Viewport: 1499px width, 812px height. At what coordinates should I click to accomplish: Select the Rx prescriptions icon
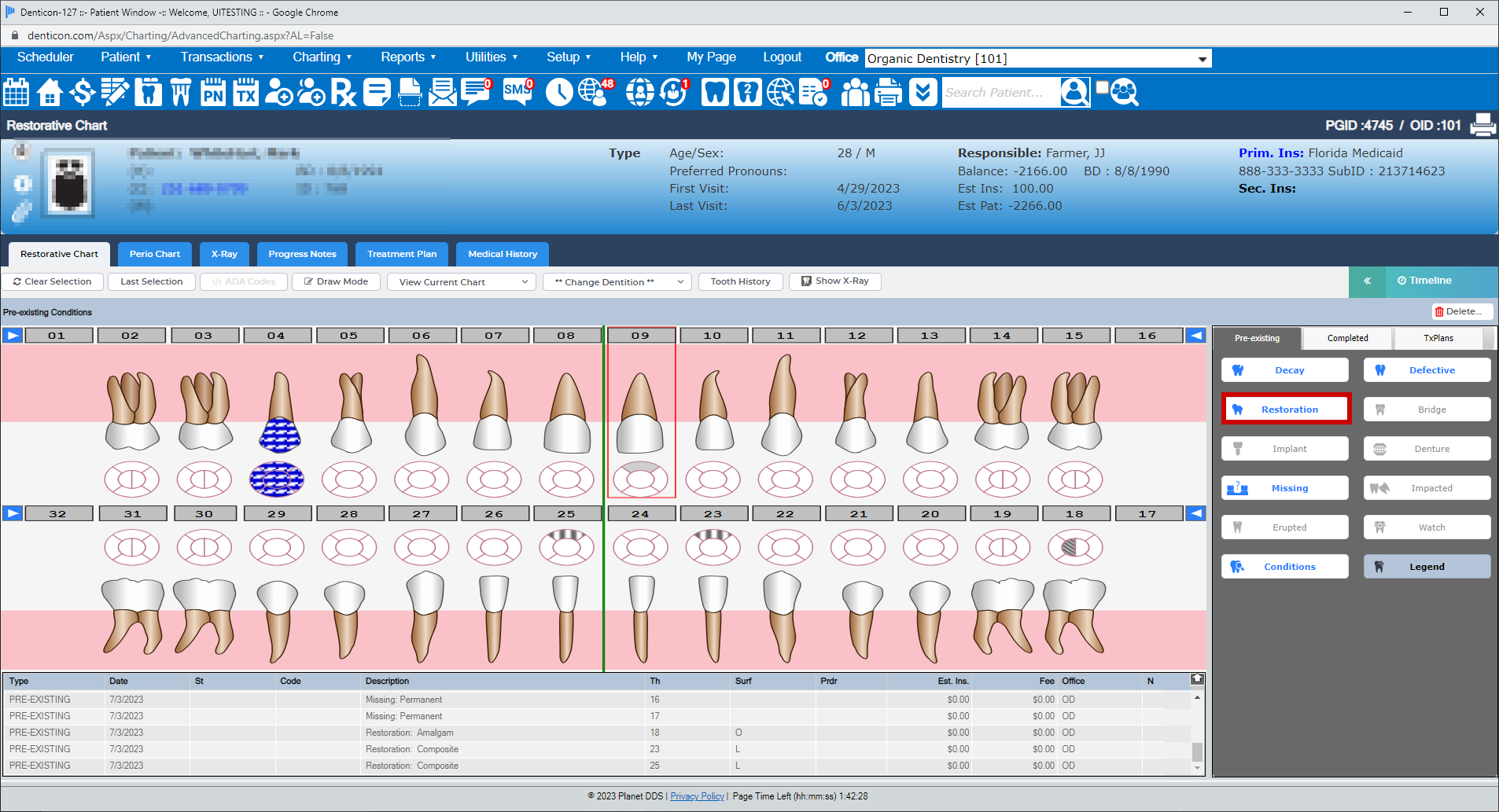point(344,92)
